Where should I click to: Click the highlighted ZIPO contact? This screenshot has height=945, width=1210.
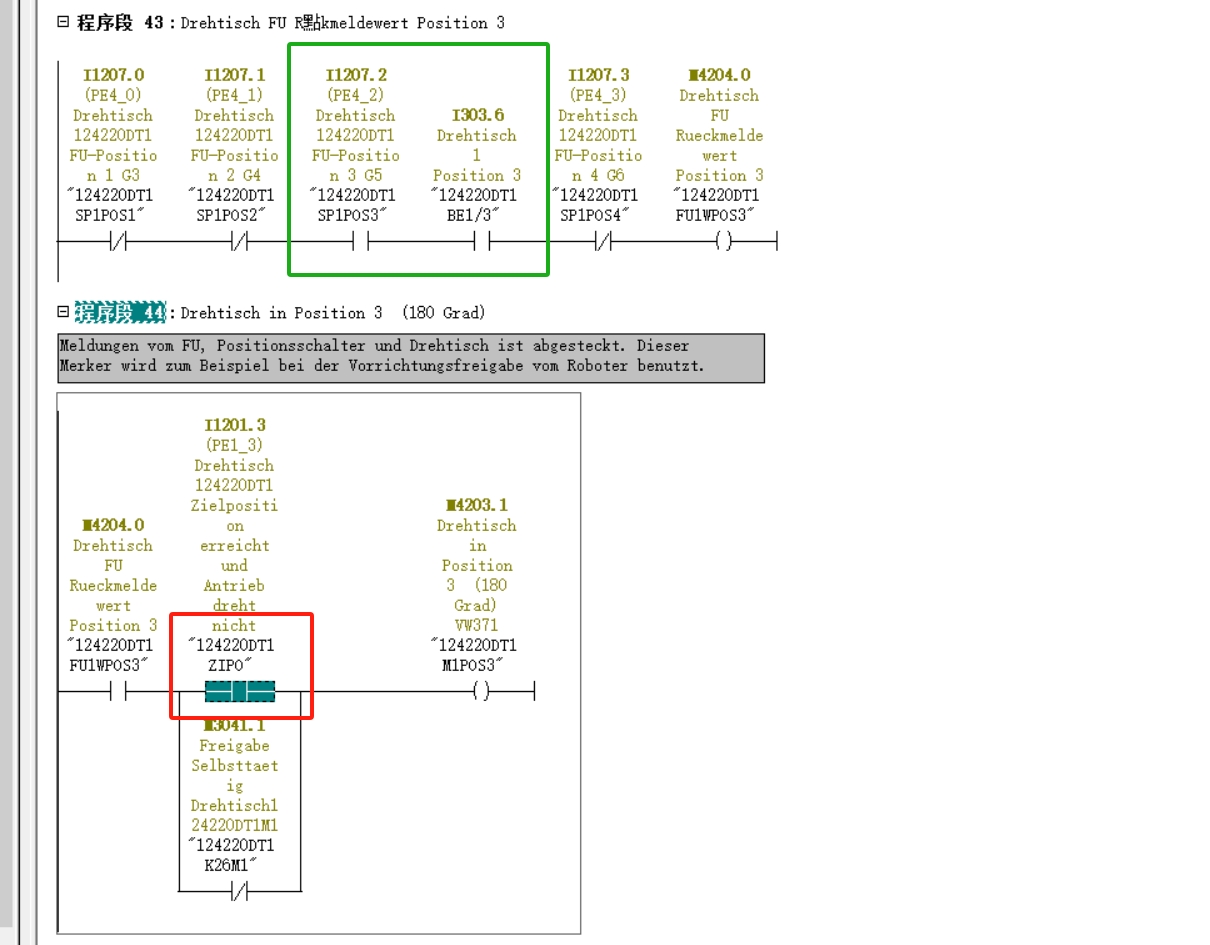point(239,691)
